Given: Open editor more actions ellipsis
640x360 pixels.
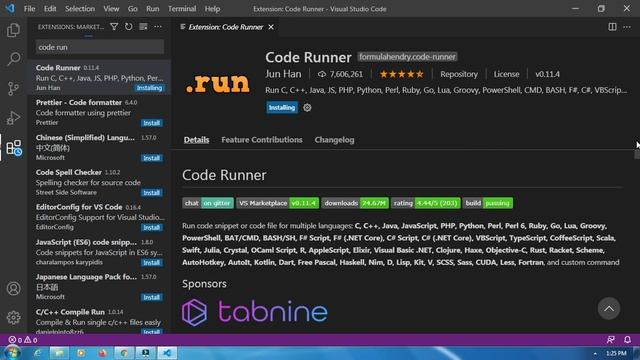Looking at the screenshot, I should [627, 27].
